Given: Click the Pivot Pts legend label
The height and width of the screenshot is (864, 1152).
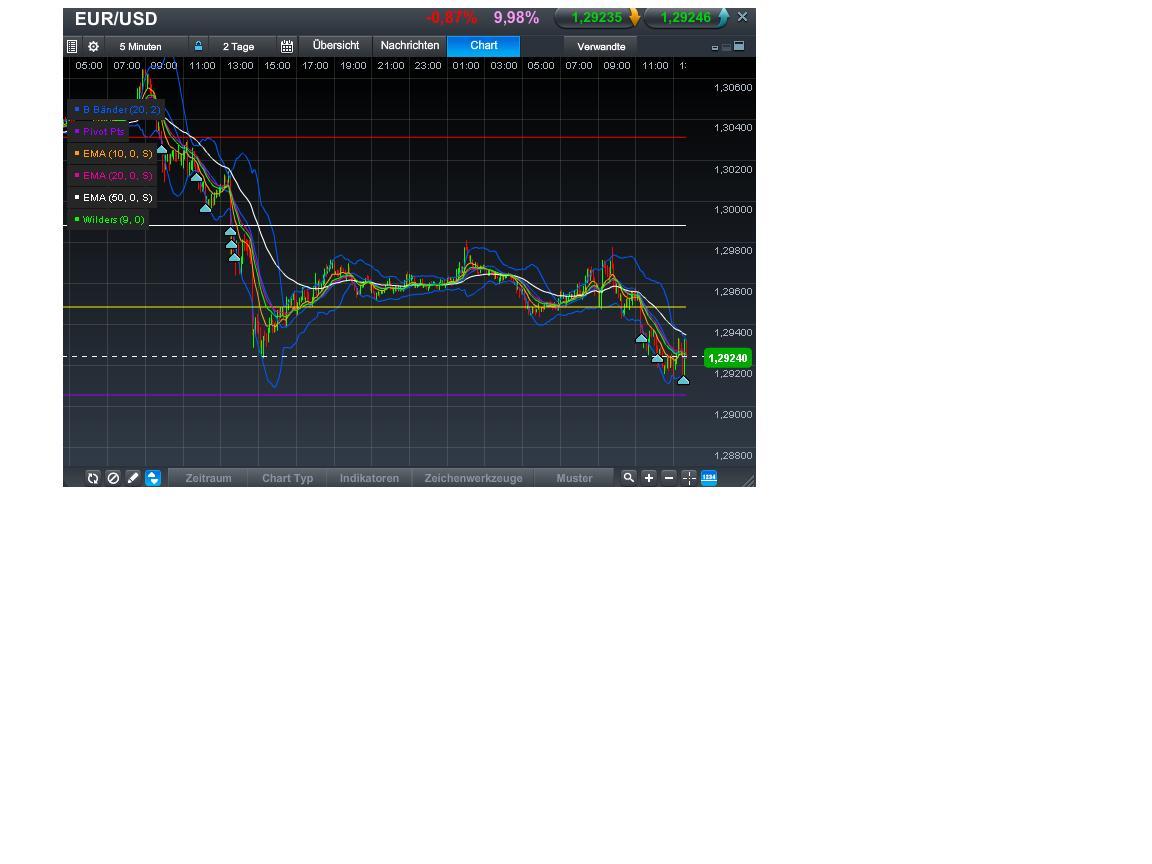Looking at the screenshot, I should pyautogui.click(x=104, y=132).
